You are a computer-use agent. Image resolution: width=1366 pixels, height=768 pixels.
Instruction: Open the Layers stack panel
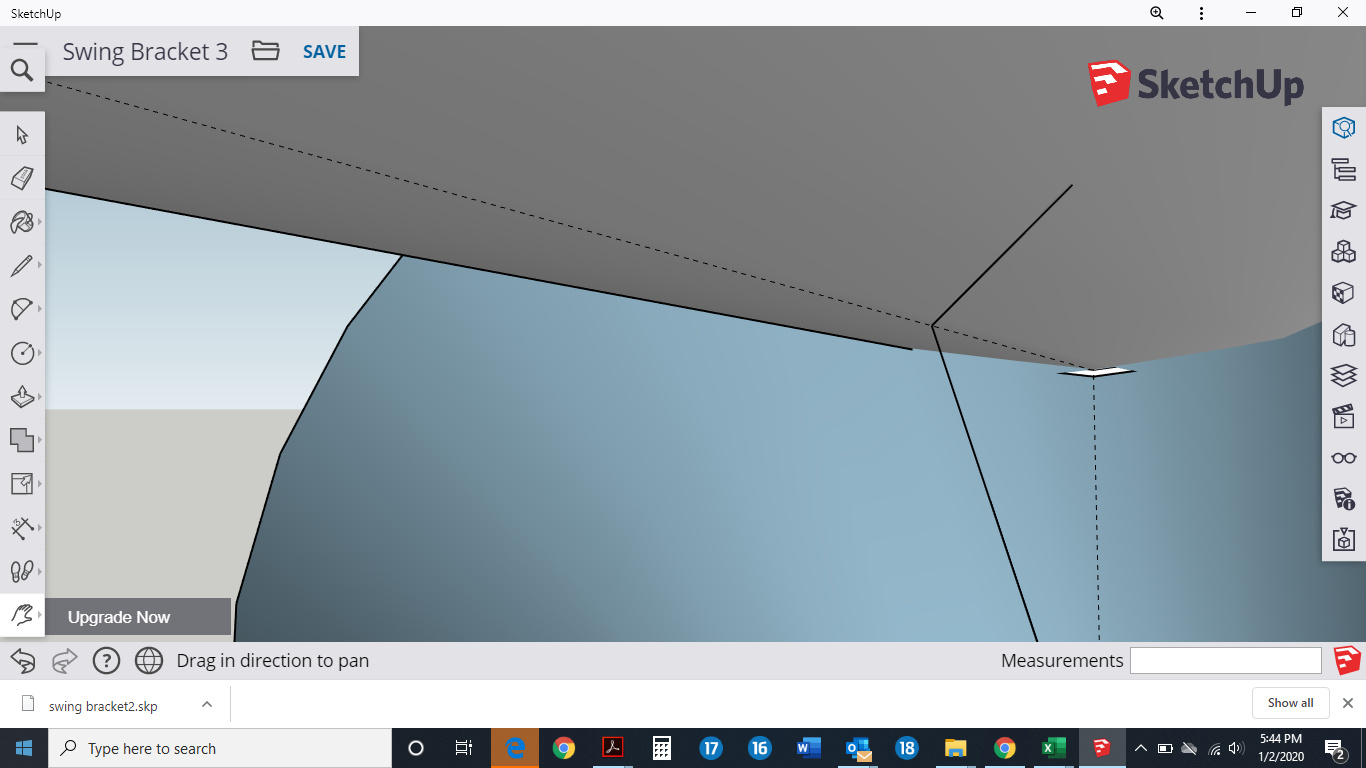1343,375
